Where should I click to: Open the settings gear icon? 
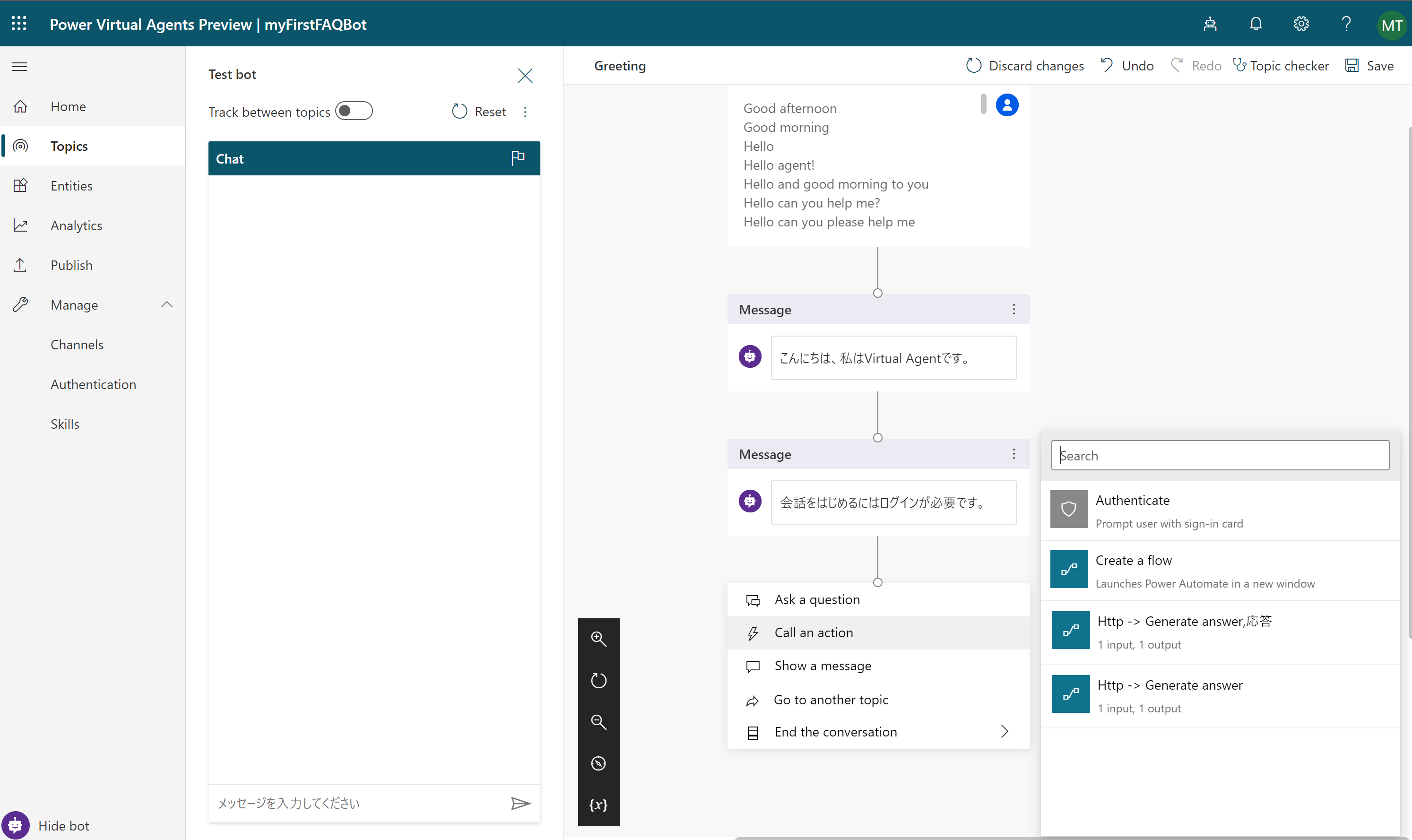point(1300,24)
